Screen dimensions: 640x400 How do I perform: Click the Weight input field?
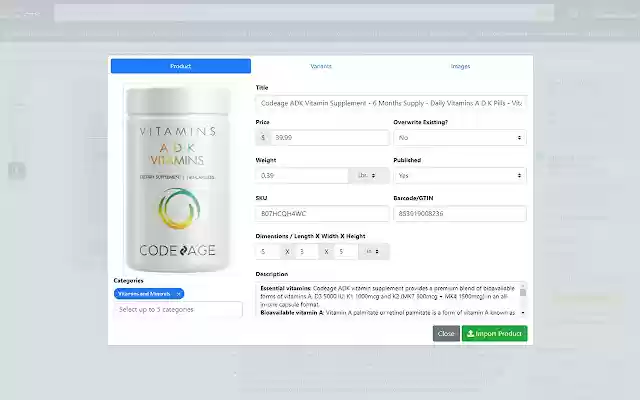pos(302,176)
